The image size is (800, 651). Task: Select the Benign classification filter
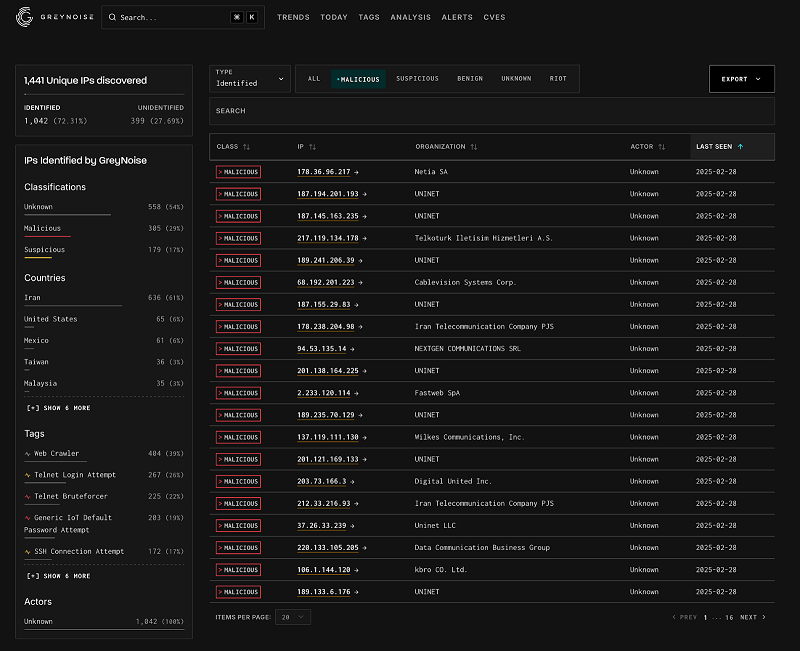(x=470, y=79)
